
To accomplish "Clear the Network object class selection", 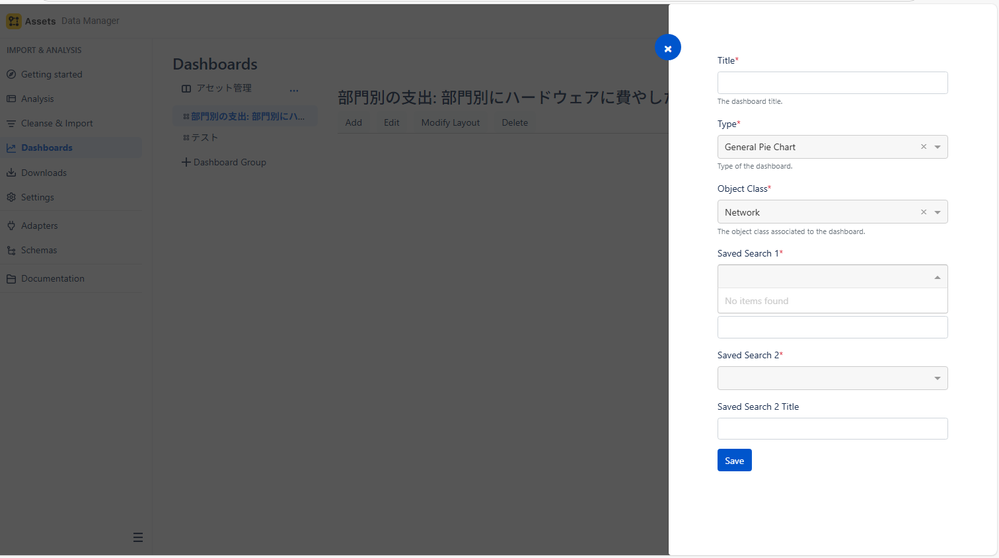I will point(923,212).
